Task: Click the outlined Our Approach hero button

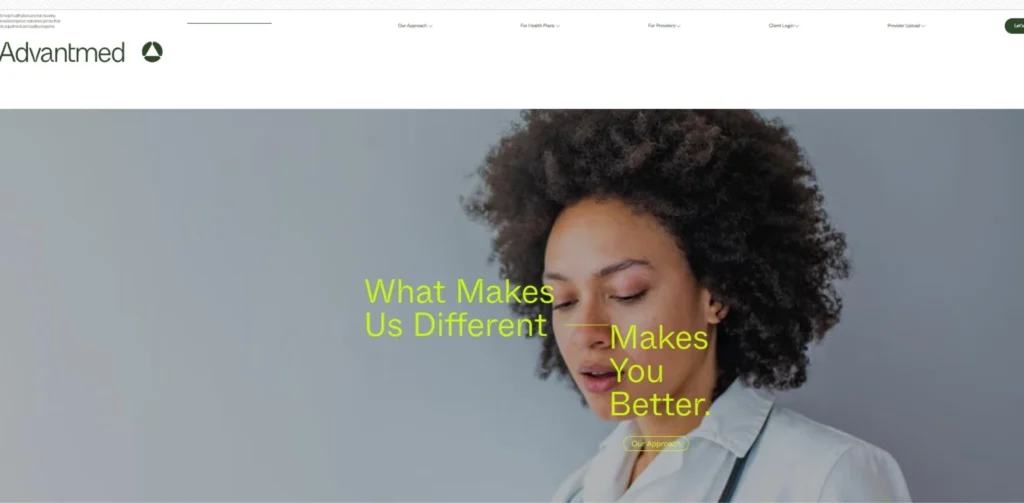Action: (656, 444)
